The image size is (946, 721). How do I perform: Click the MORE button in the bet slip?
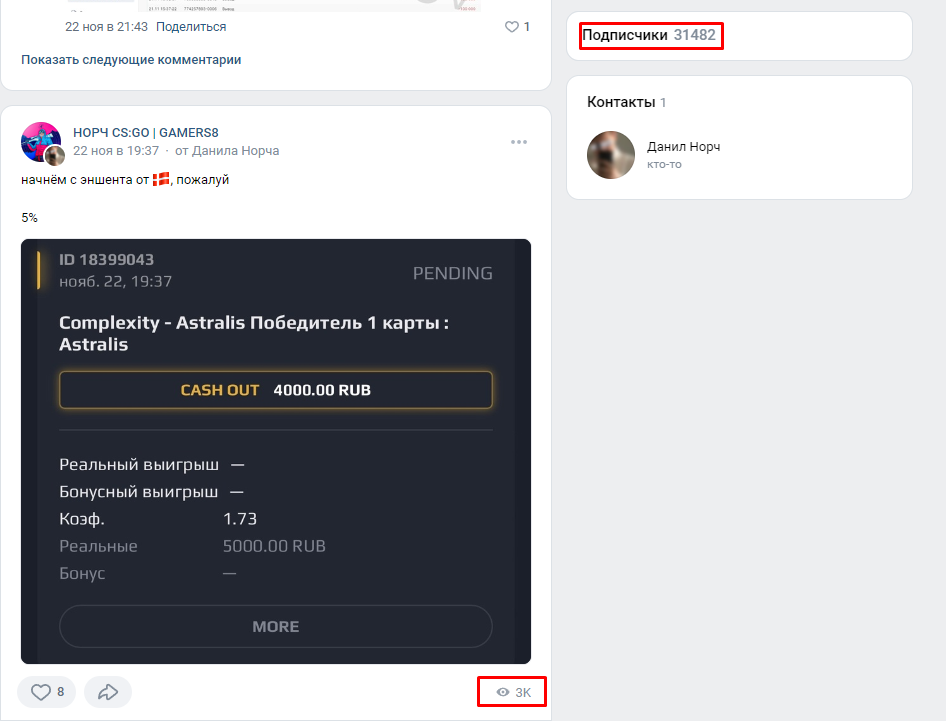pos(276,626)
